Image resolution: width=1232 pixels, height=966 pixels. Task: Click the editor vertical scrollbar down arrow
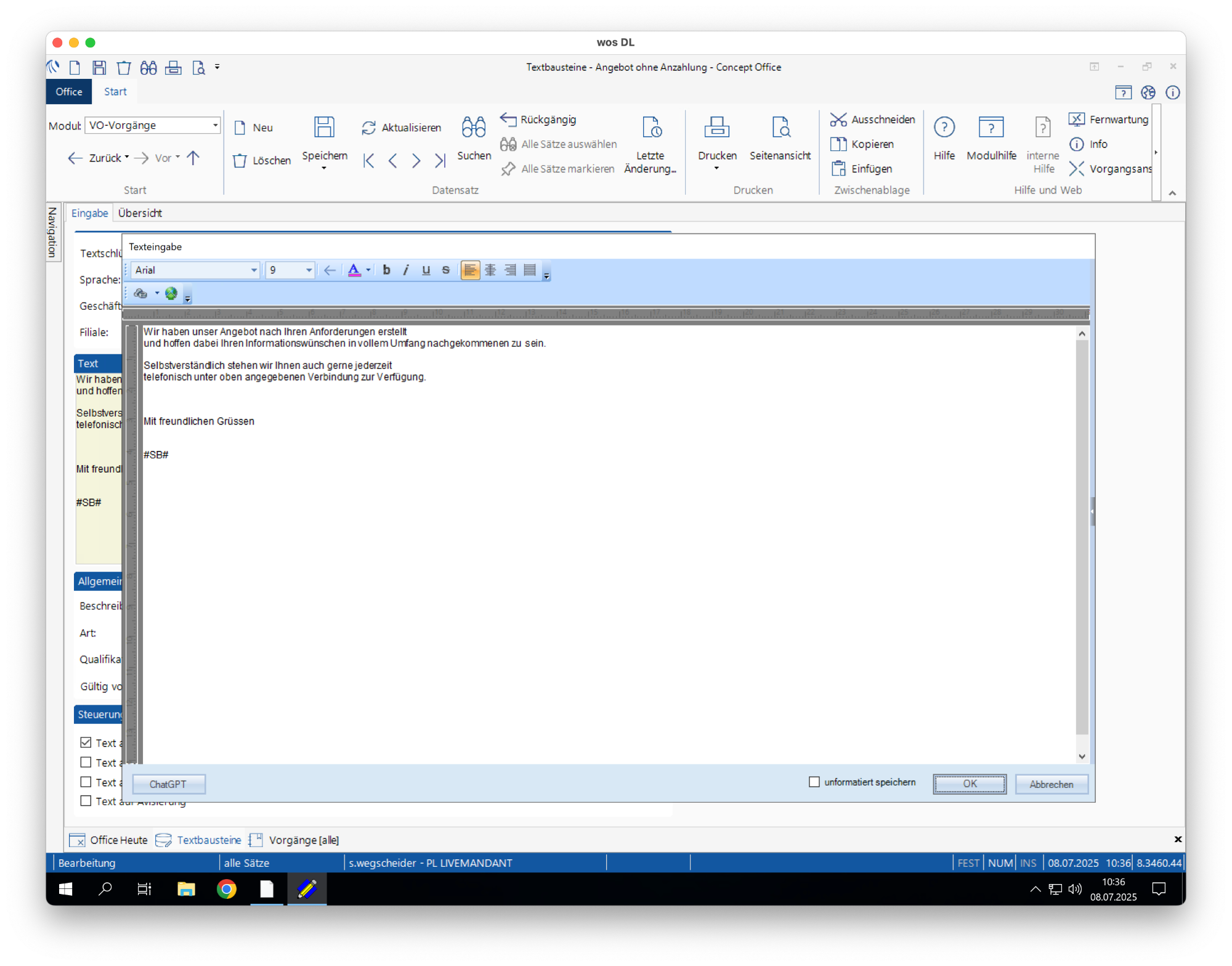click(x=1082, y=757)
